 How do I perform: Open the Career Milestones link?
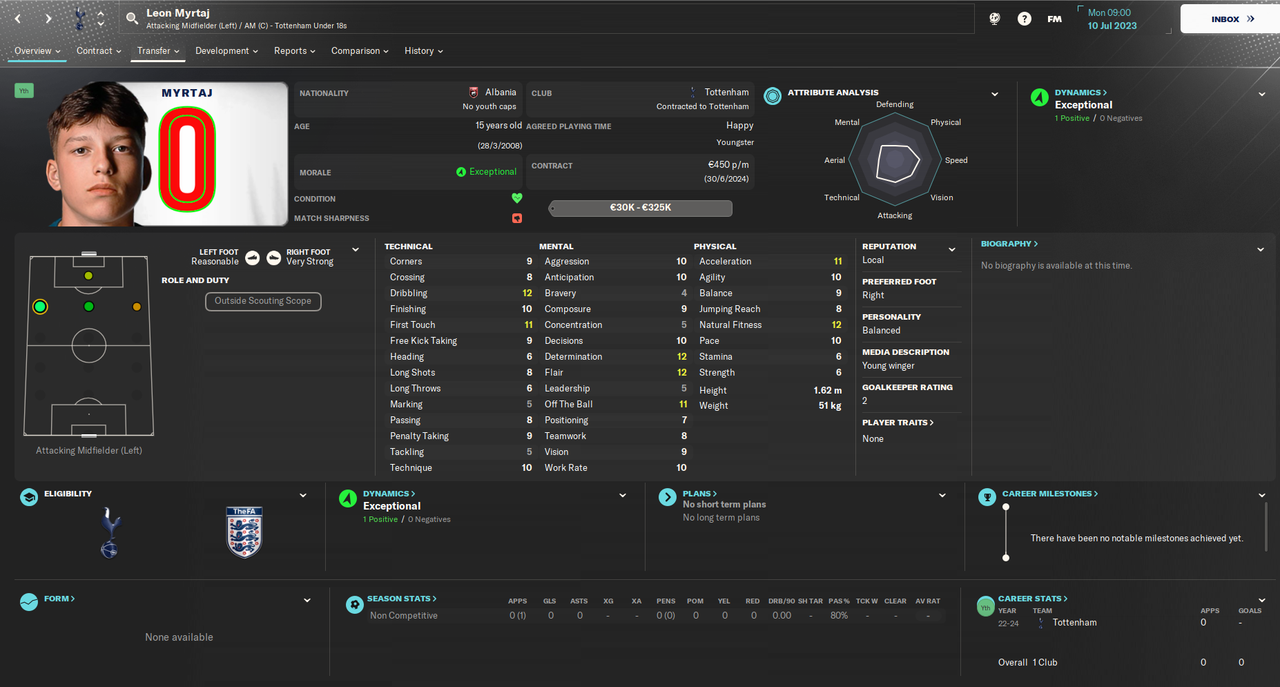(1050, 494)
